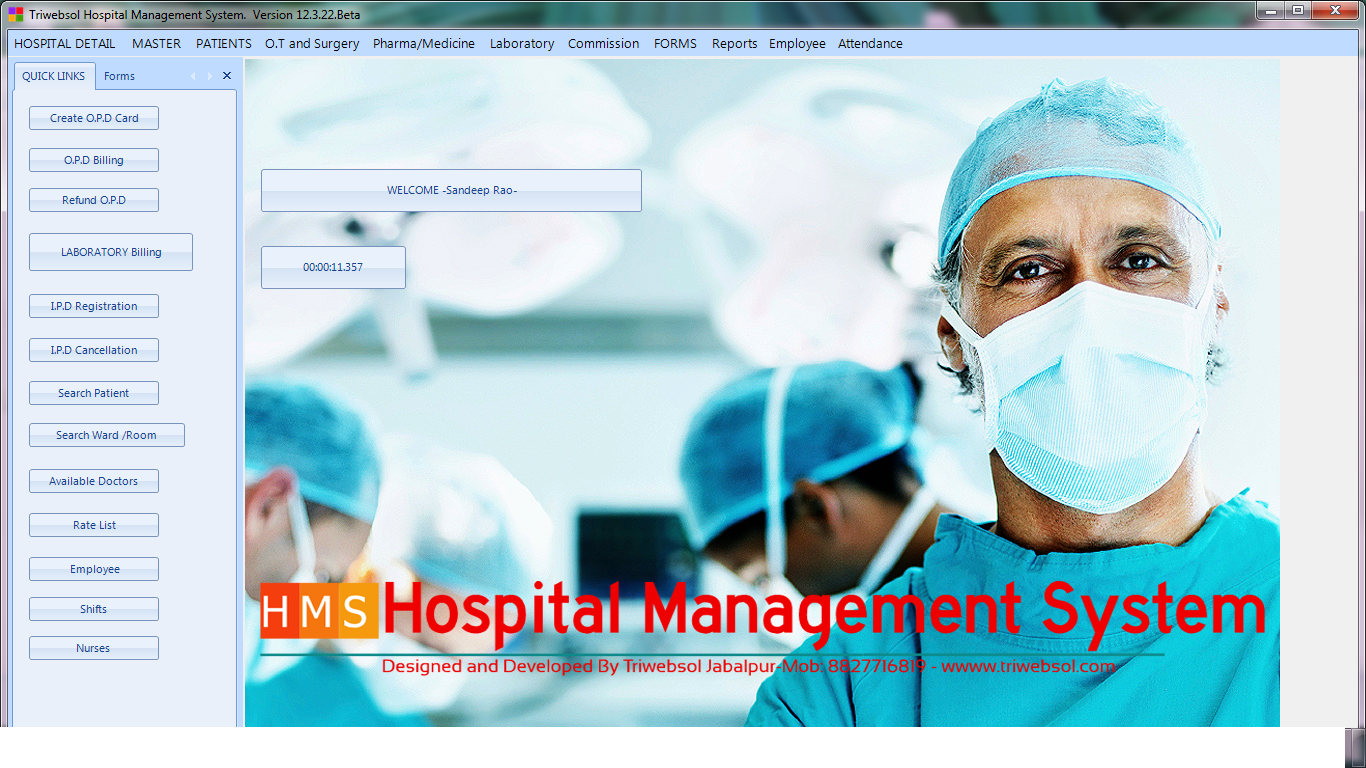Click the Refund O.P.D button

93,199
